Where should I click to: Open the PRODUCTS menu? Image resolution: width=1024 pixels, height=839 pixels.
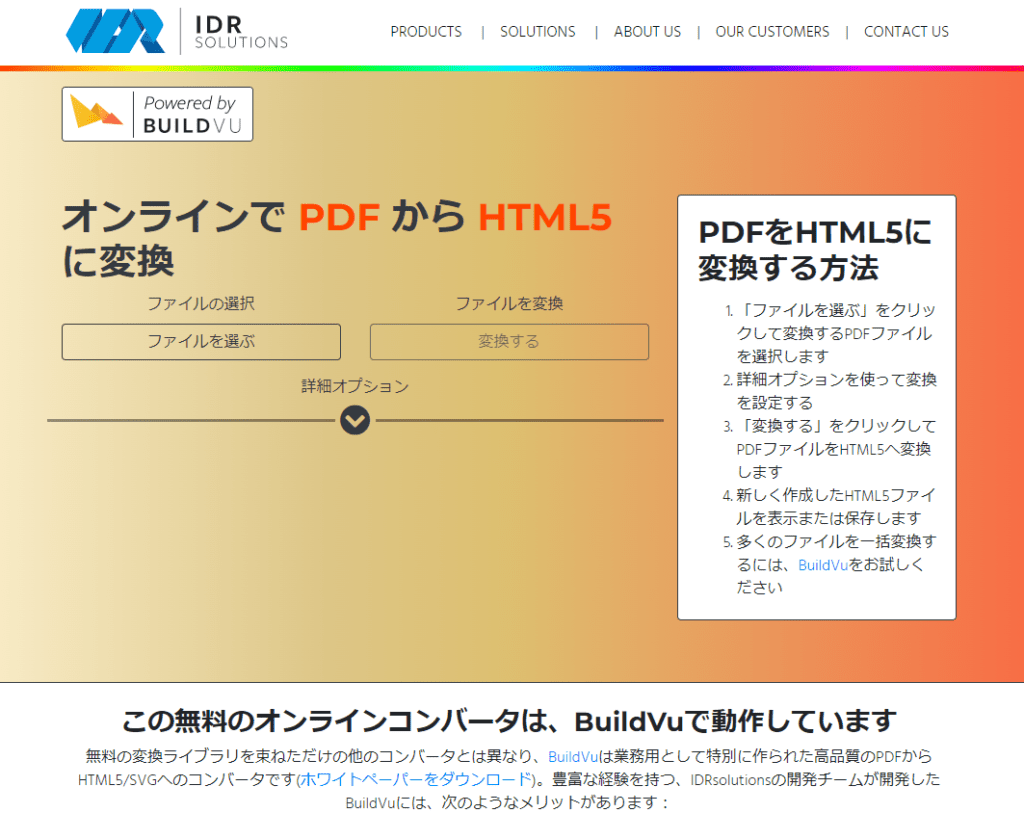pos(426,31)
